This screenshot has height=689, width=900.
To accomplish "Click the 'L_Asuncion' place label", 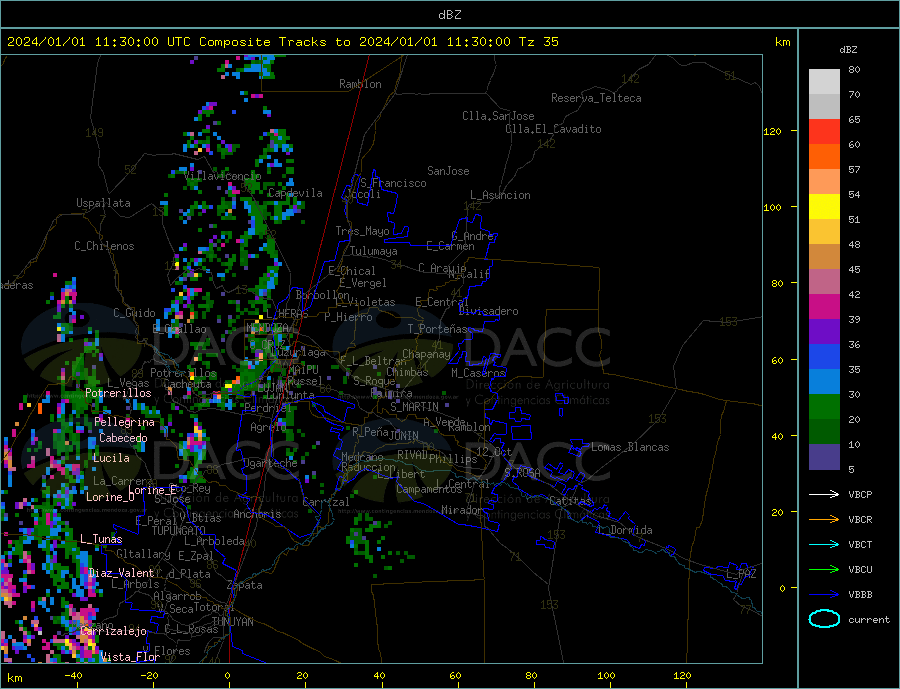I will 500,195.
